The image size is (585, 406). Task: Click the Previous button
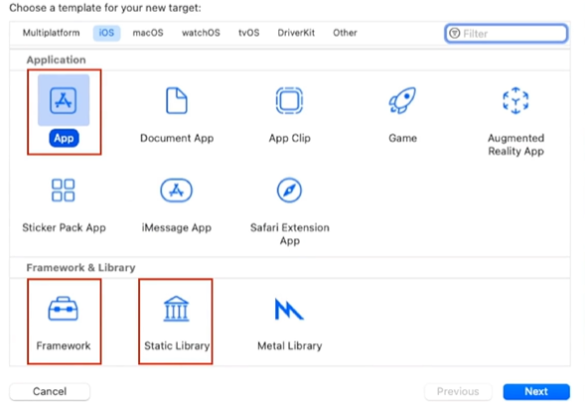tap(458, 391)
